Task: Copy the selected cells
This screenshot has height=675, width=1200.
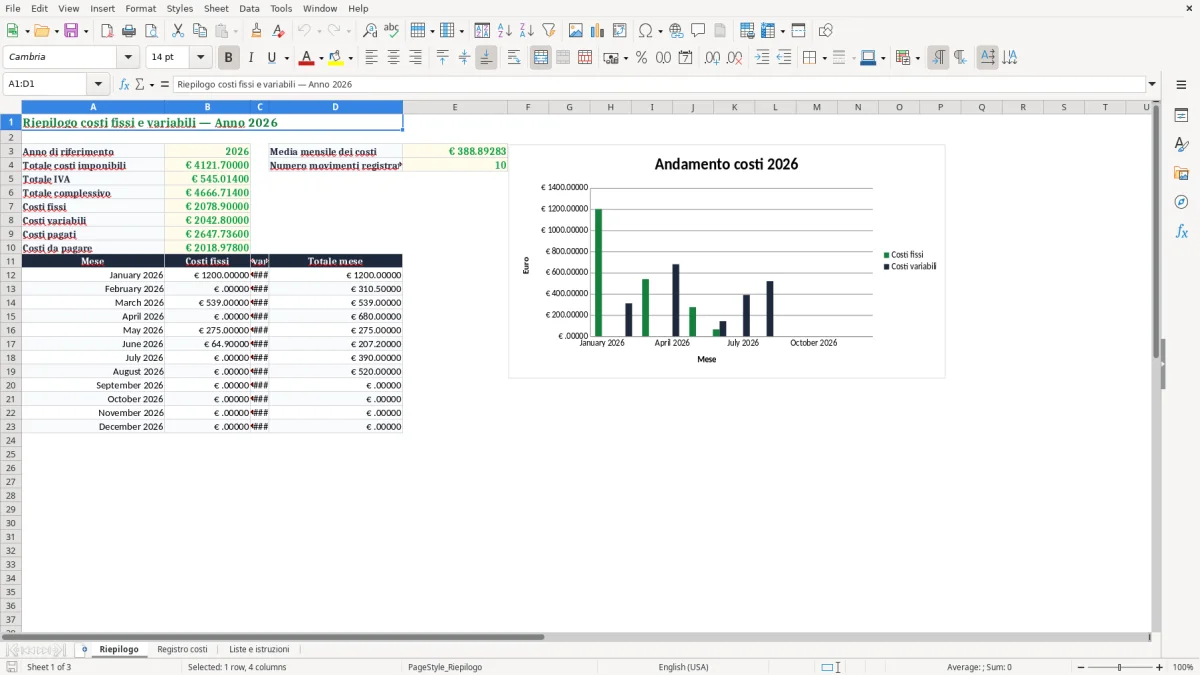Action: tap(200, 31)
